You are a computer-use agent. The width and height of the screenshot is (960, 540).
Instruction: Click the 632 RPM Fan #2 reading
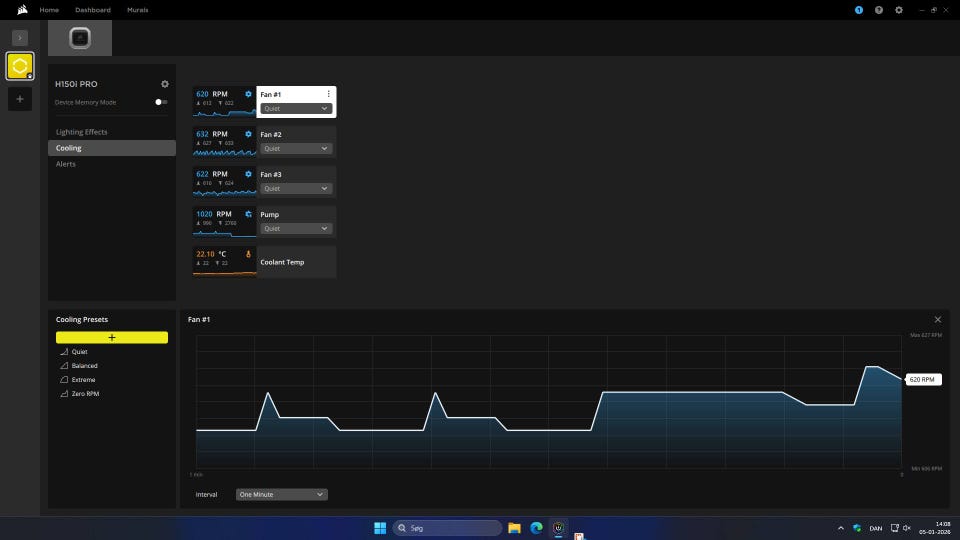(x=212, y=134)
